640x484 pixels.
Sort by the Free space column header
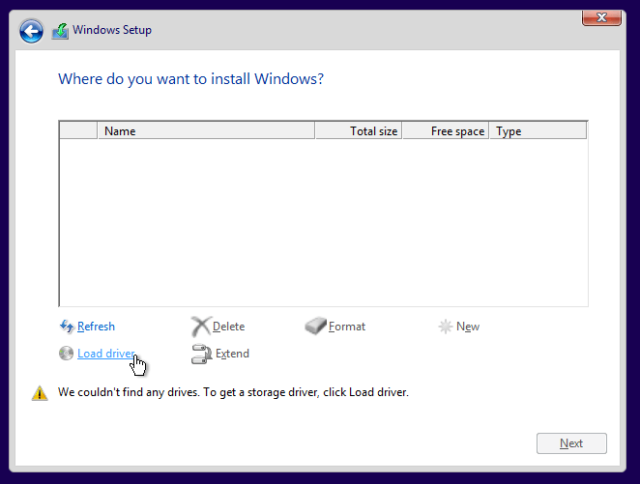pyautogui.click(x=445, y=131)
